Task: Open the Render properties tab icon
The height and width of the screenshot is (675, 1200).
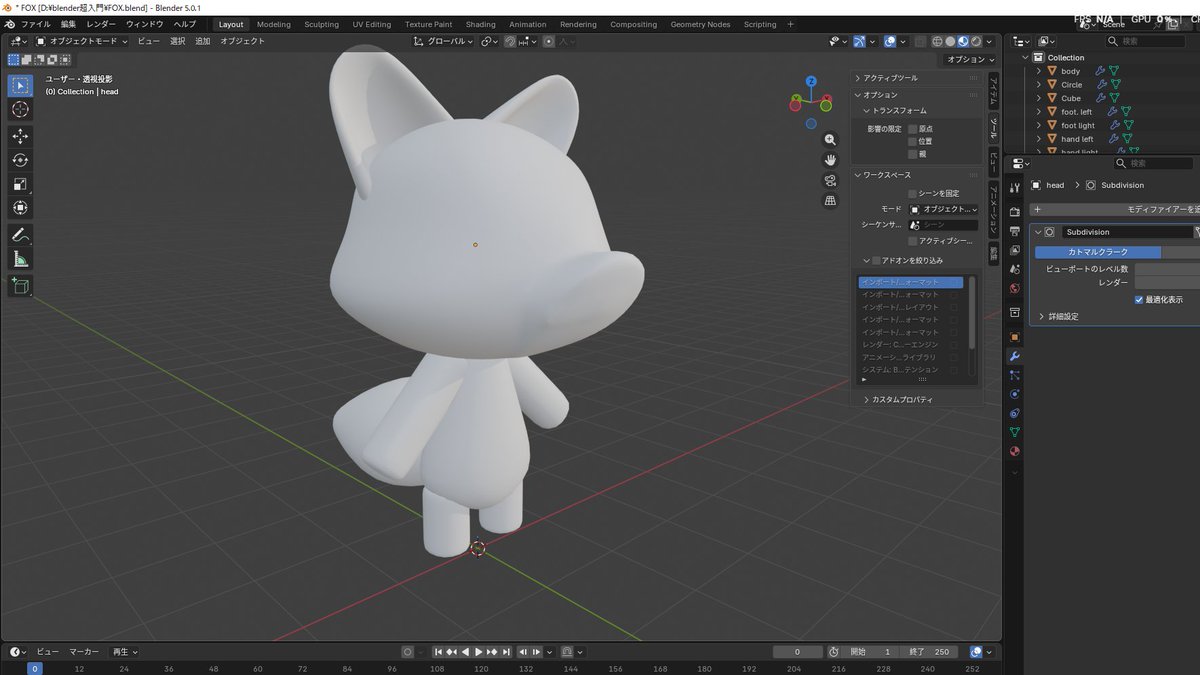Action: (1014, 212)
